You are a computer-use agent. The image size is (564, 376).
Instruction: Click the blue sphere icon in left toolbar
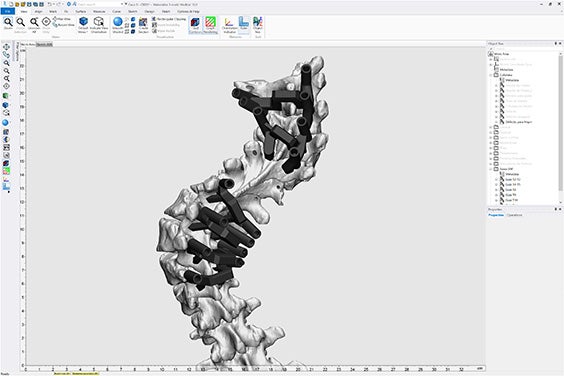5,123
